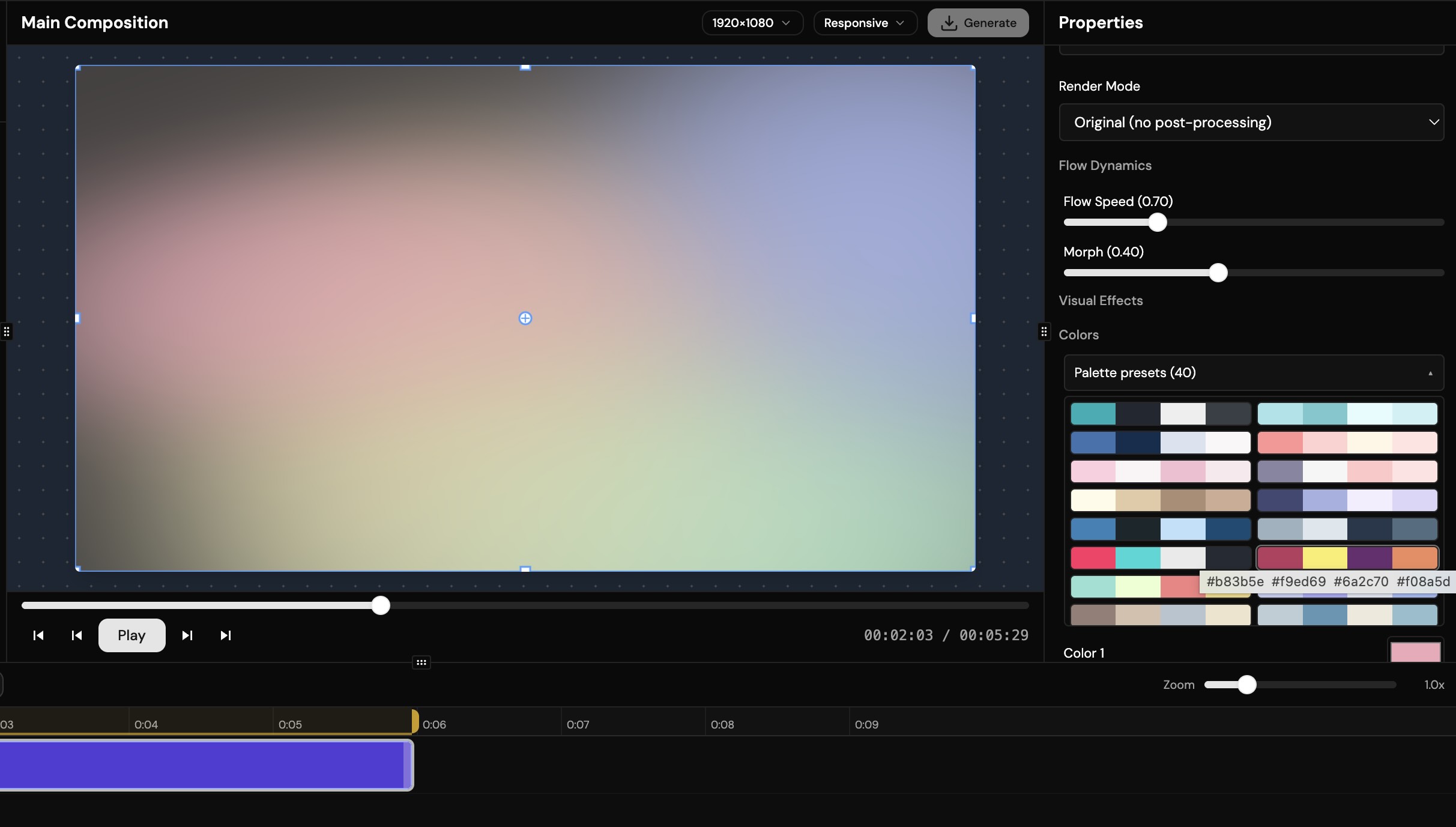The width and height of the screenshot is (1456, 827).
Task: Open the Render Mode dropdown
Action: pos(1251,123)
